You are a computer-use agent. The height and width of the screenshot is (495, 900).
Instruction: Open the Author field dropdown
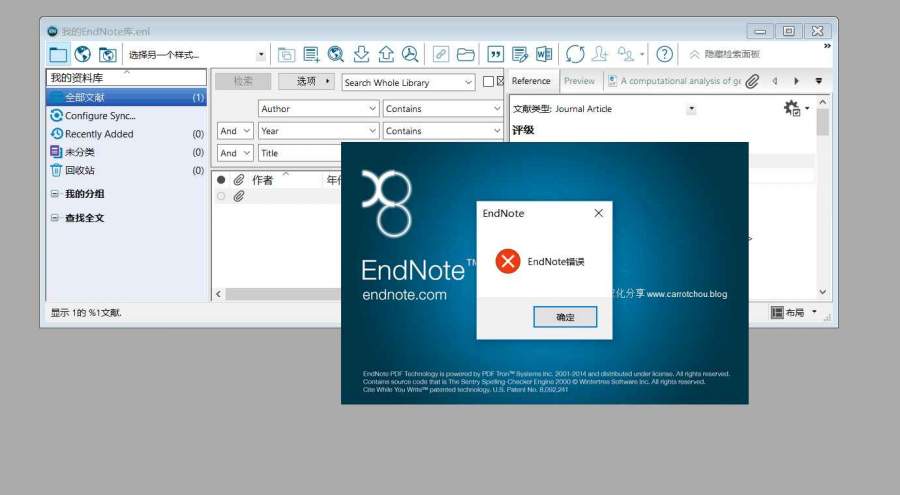(319, 109)
